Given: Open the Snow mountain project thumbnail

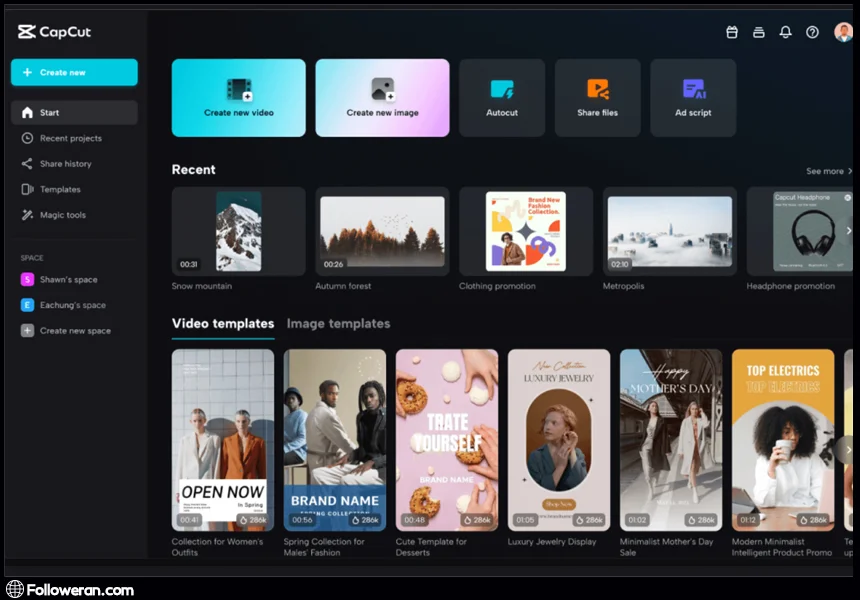Looking at the screenshot, I should tap(238, 231).
